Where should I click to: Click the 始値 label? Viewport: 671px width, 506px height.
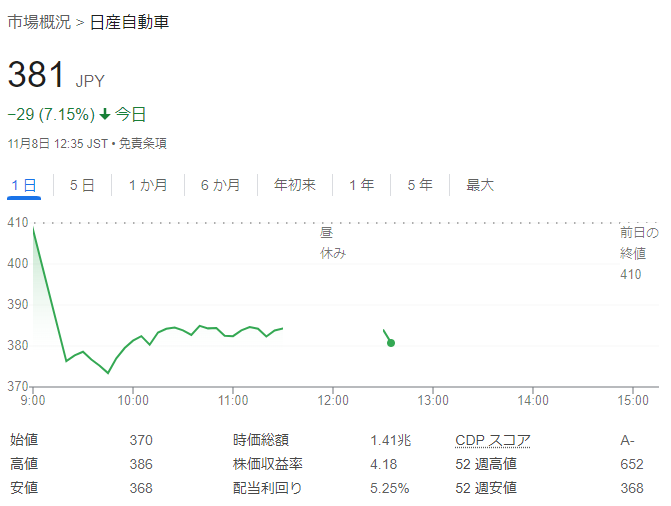click(x=24, y=440)
